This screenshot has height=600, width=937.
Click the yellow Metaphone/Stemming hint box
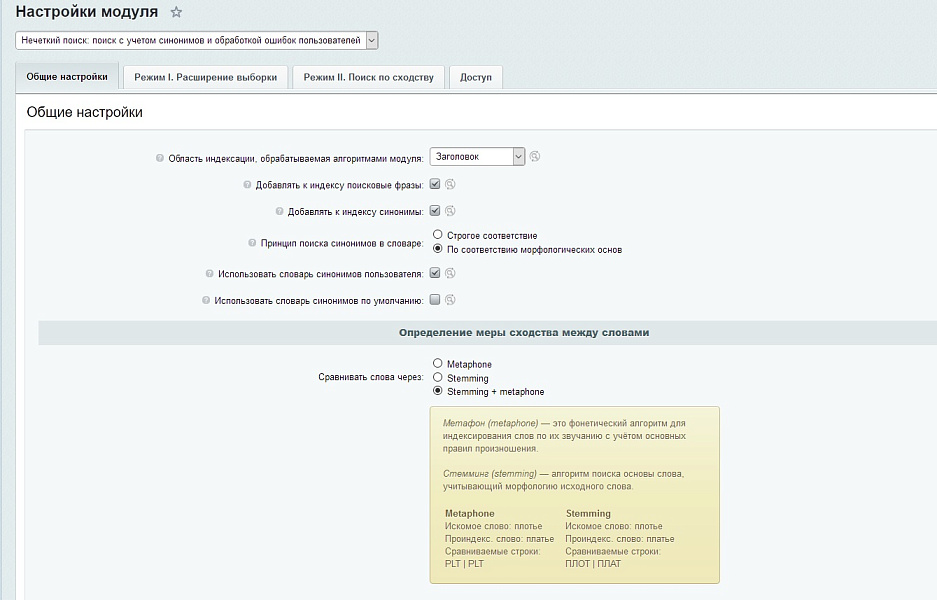pos(574,494)
